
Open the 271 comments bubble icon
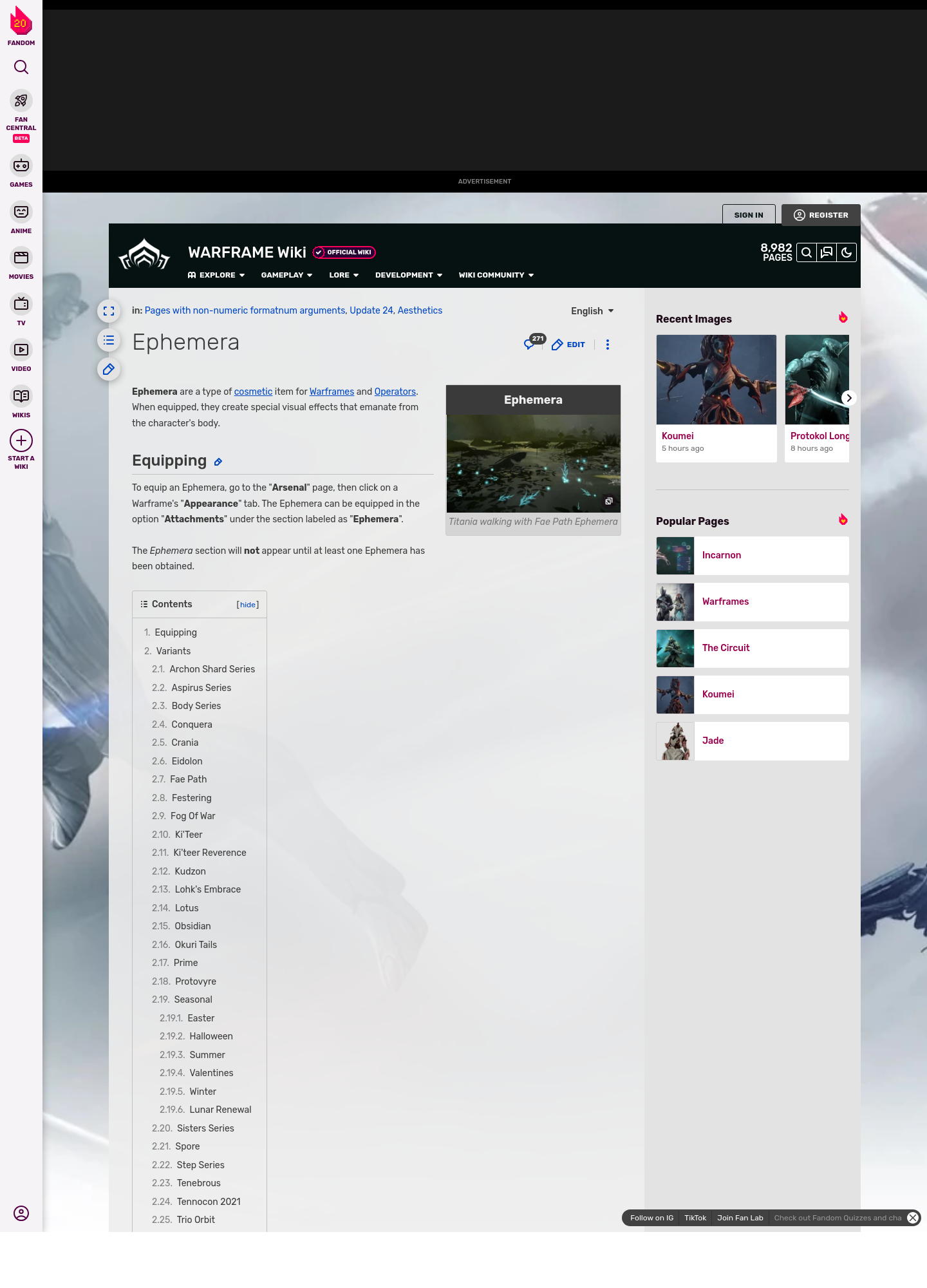(x=534, y=342)
